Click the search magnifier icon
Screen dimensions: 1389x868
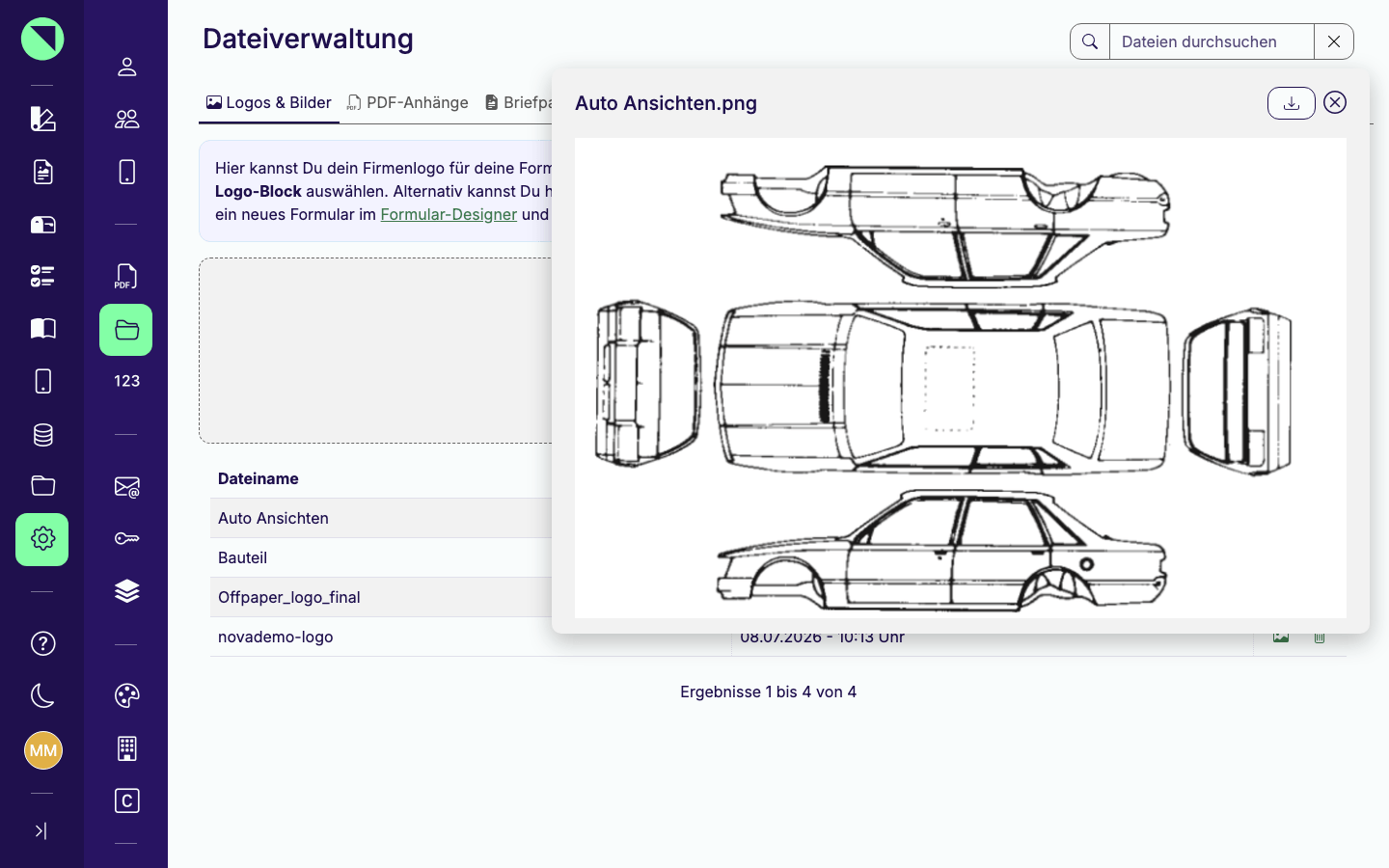point(1090,41)
